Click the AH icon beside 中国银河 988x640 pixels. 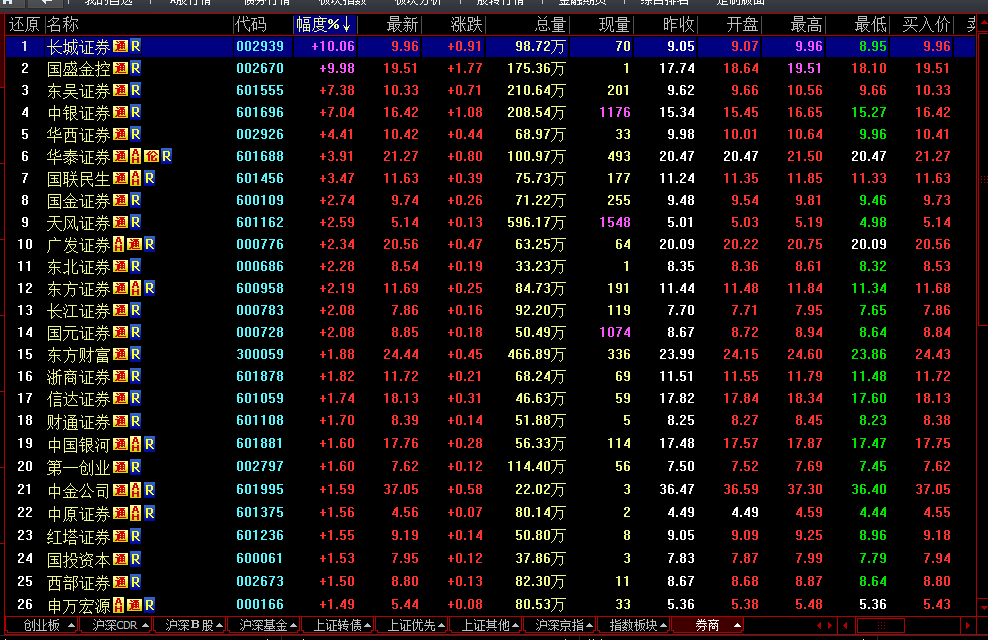point(135,444)
